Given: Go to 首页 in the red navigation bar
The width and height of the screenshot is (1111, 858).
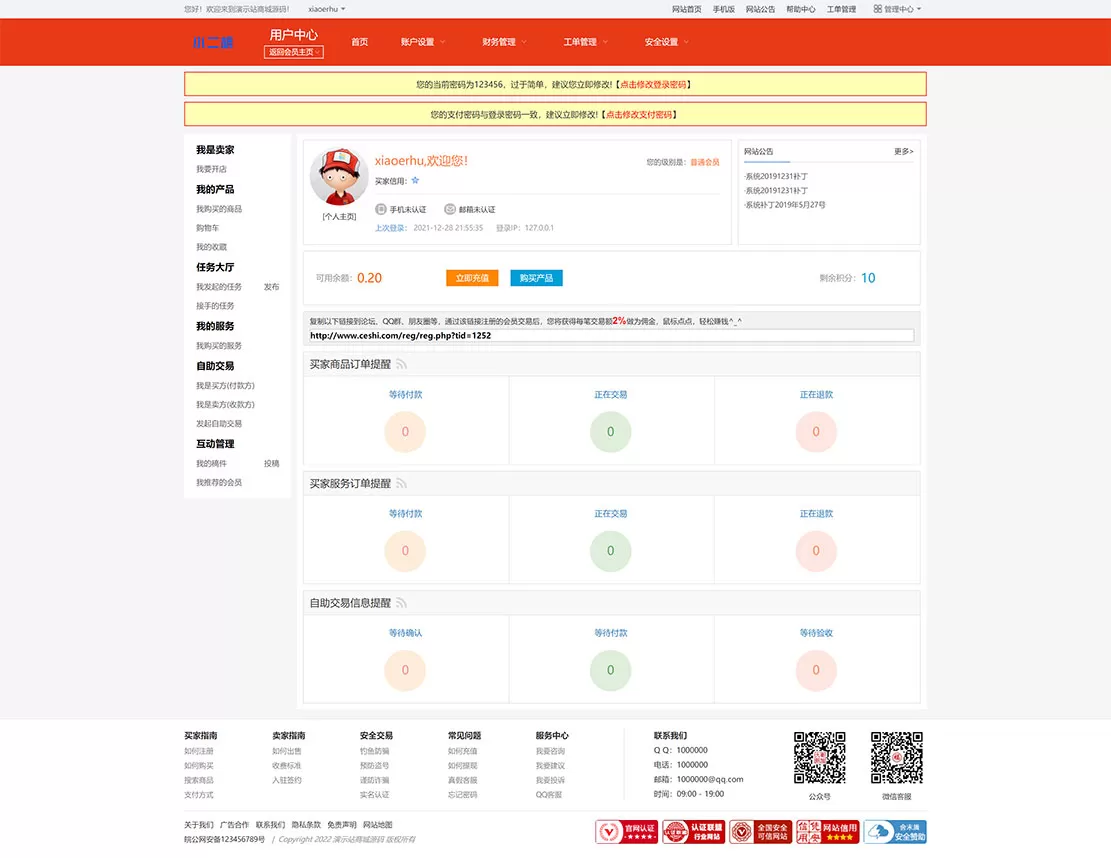Looking at the screenshot, I should click(359, 42).
